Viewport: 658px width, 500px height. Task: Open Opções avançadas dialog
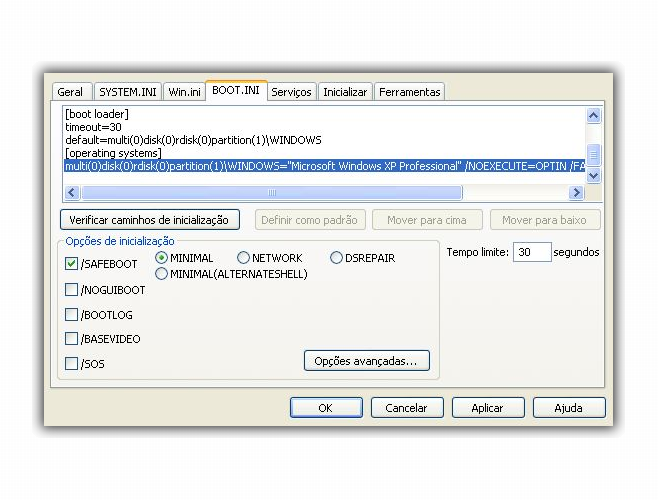367,361
